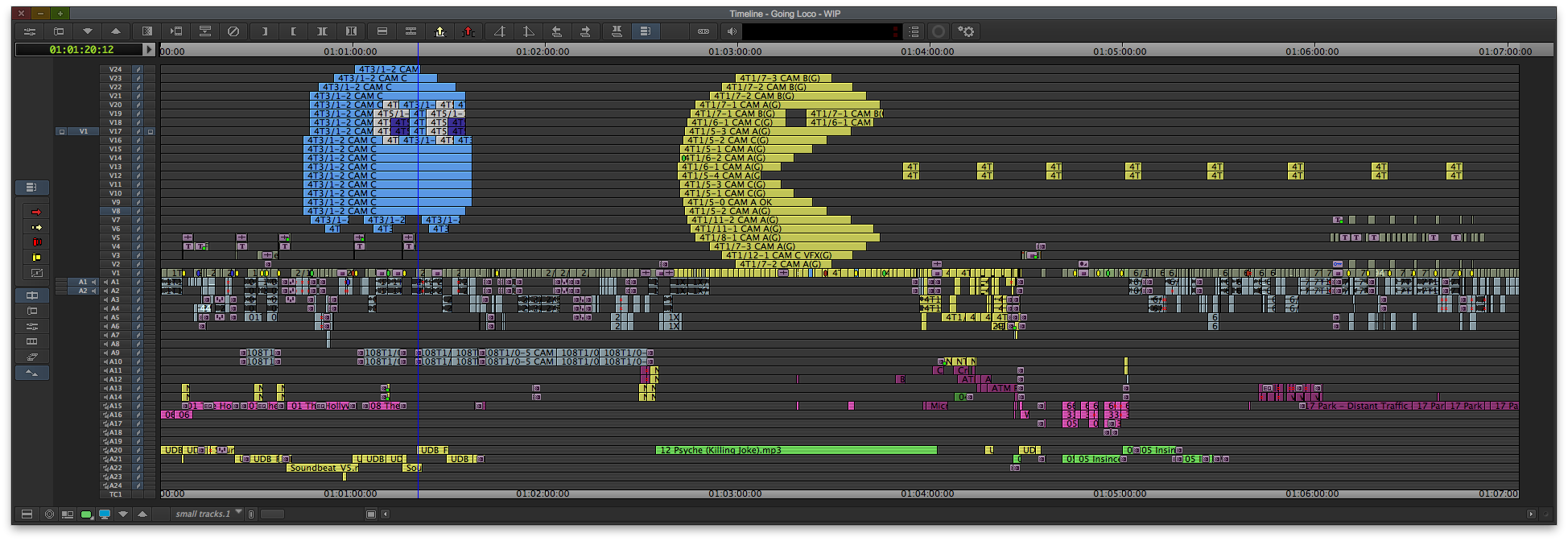This screenshot has height=541, width=1568.
Task: Select the '12 Psyche (Killing Joke).mp3' audio clip
Action: coord(796,450)
